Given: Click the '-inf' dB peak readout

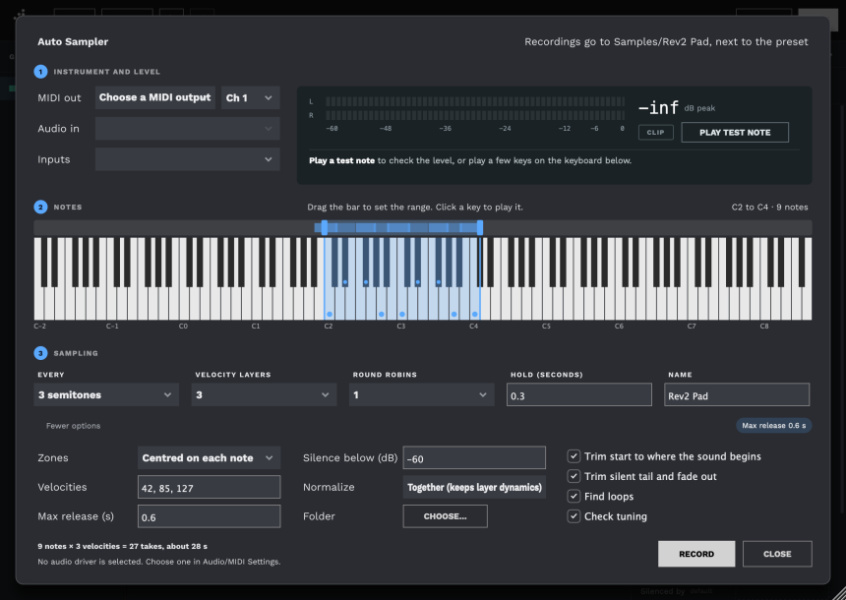Looking at the screenshot, I should (658, 108).
